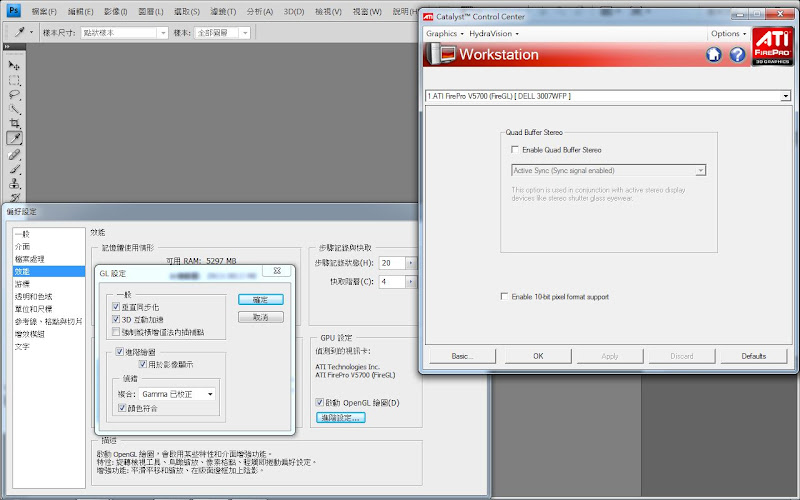Toggle 顏色符合 checkbox

pyautogui.click(x=122, y=408)
